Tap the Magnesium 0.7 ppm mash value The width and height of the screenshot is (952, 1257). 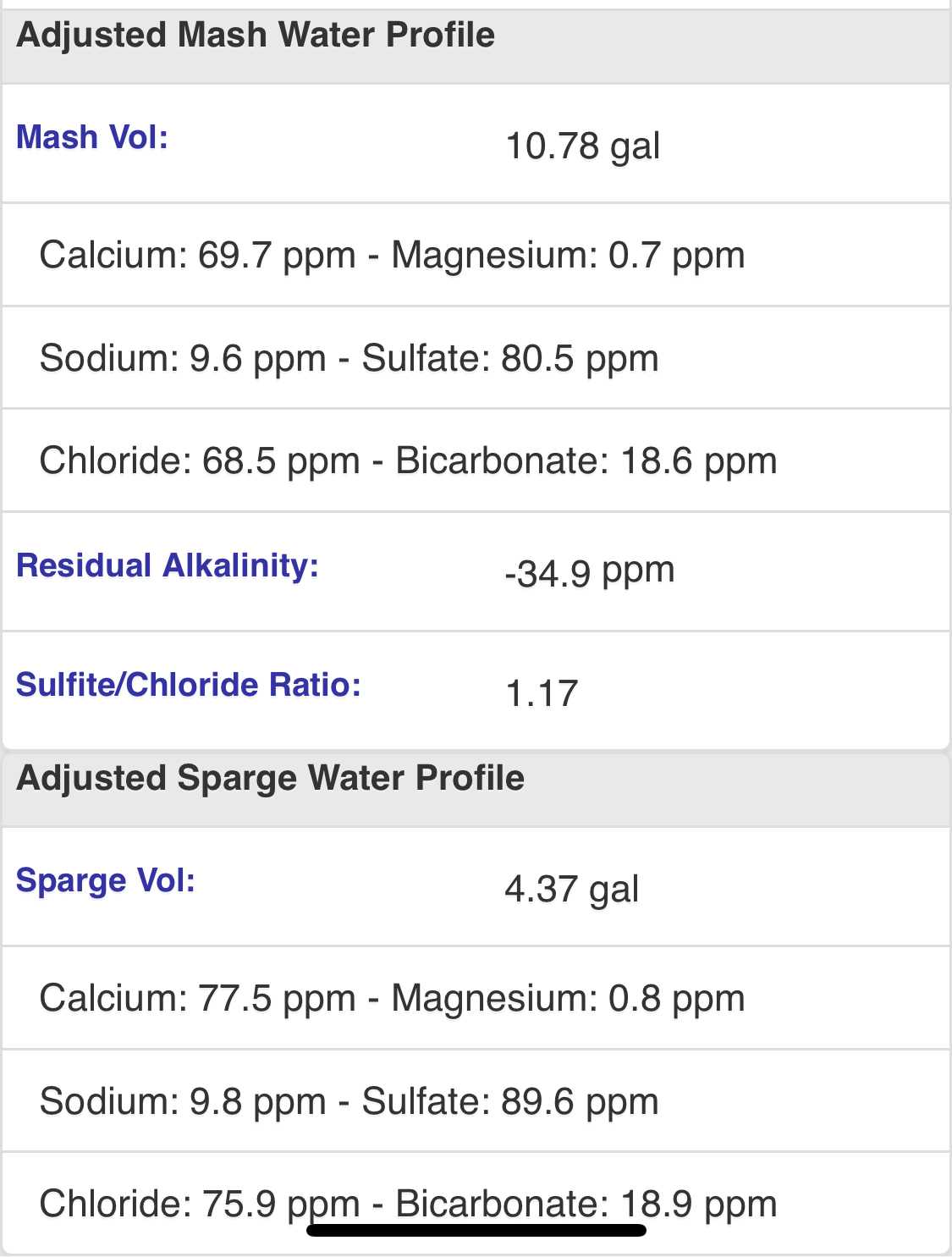pyautogui.click(x=568, y=255)
